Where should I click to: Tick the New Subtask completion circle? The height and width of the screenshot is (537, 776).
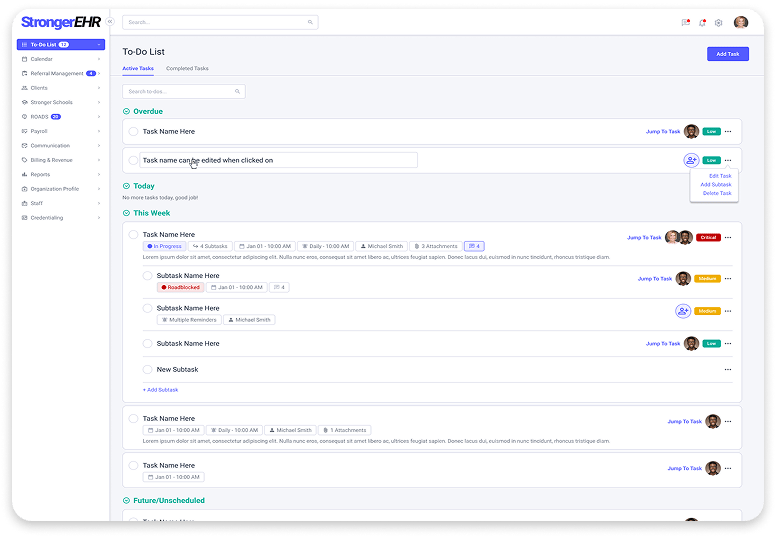tap(147, 369)
